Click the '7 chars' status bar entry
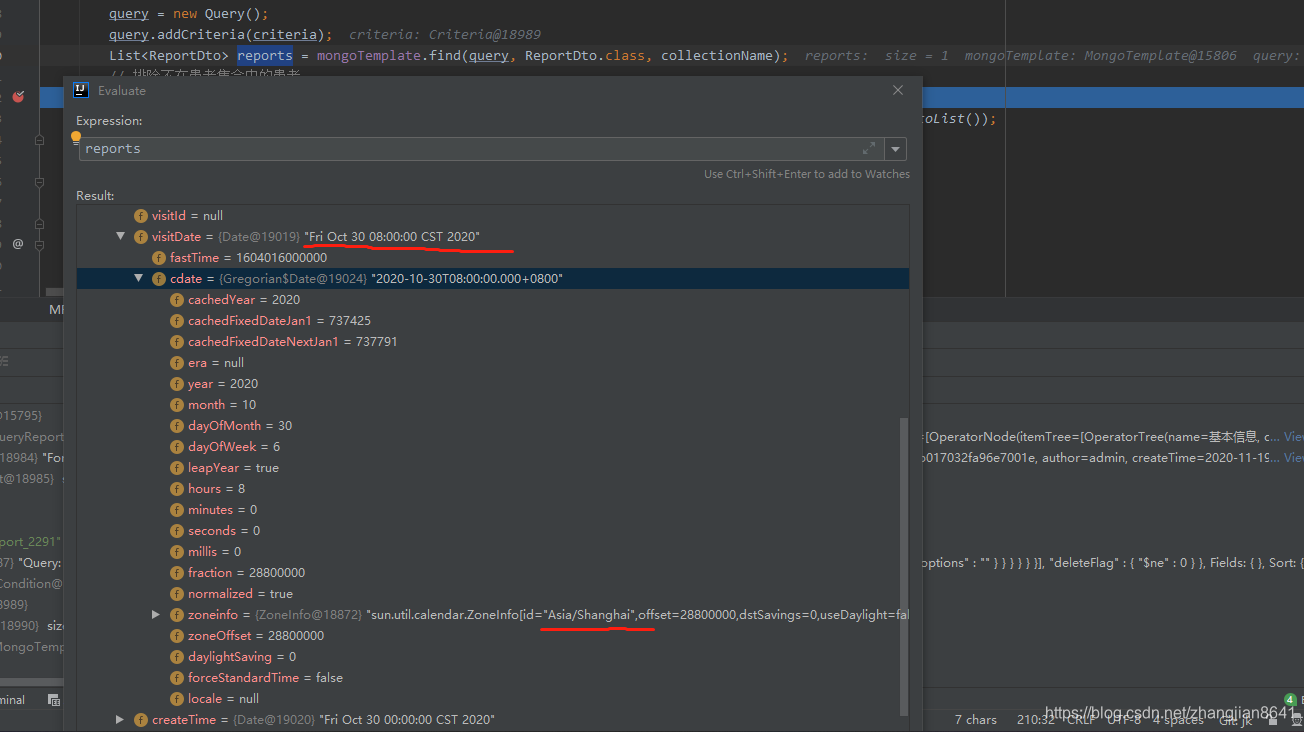 pos(975,719)
